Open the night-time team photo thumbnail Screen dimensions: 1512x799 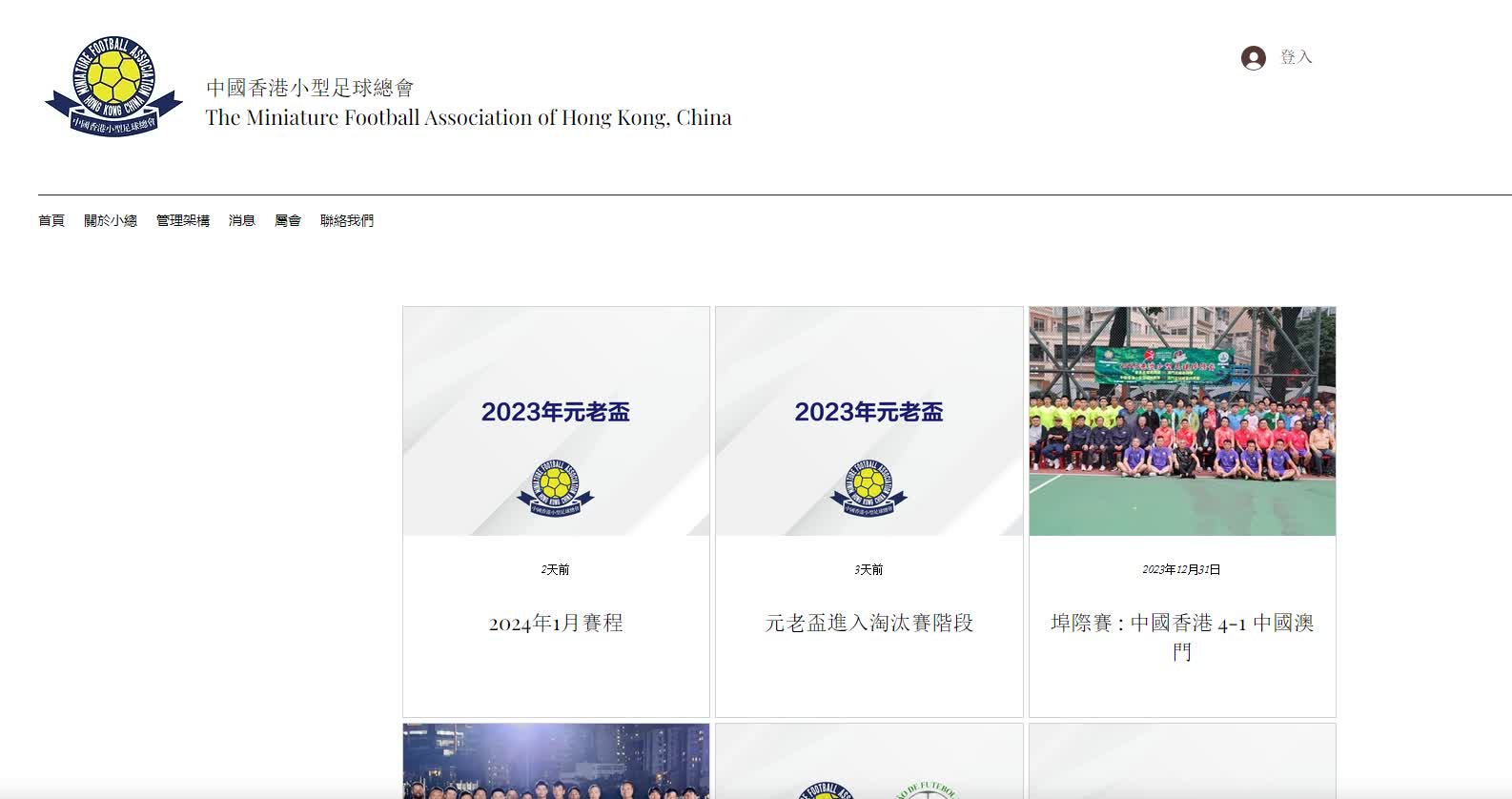click(x=556, y=761)
